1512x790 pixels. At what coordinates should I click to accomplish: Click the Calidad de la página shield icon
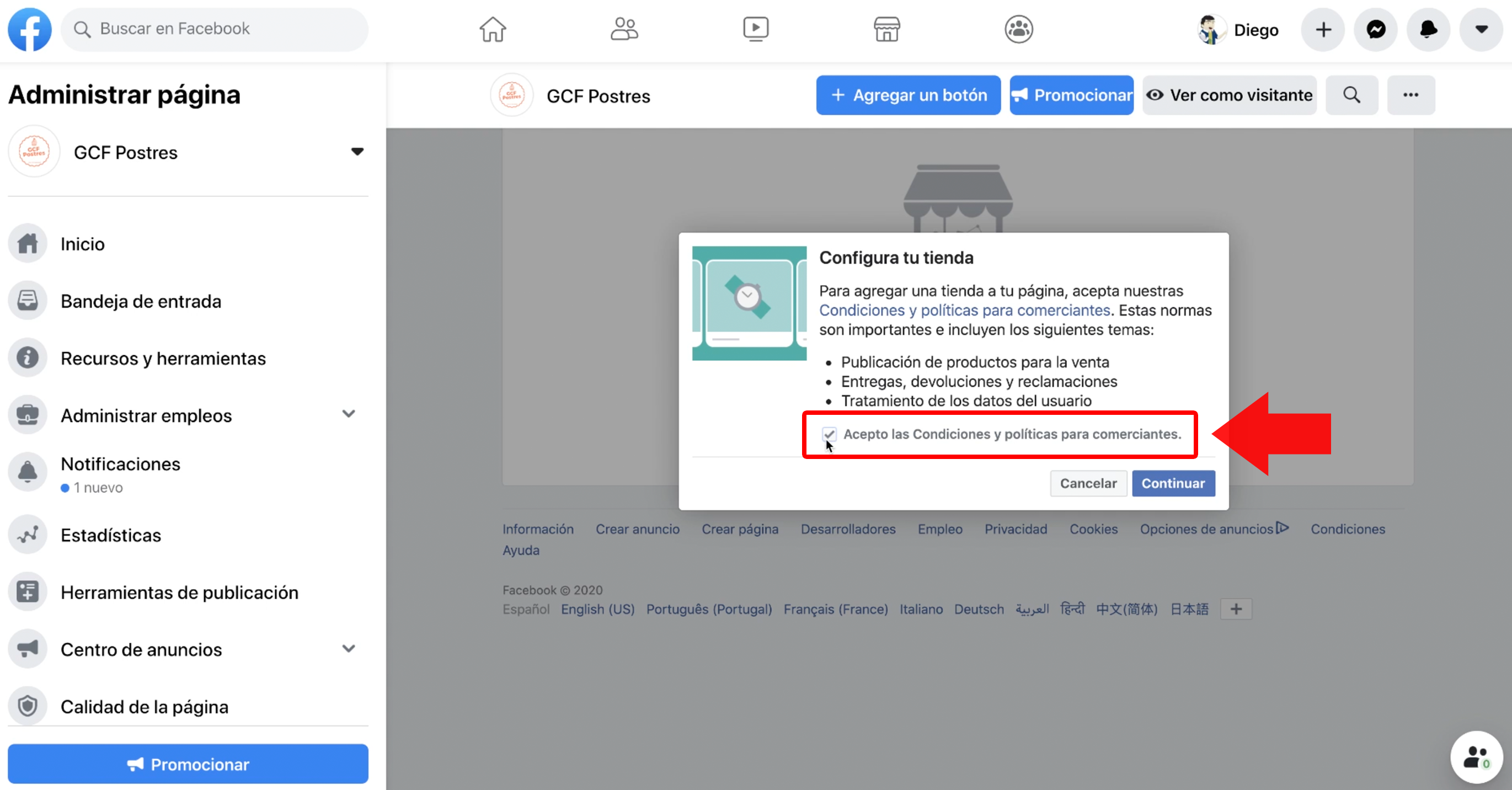[28, 706]
